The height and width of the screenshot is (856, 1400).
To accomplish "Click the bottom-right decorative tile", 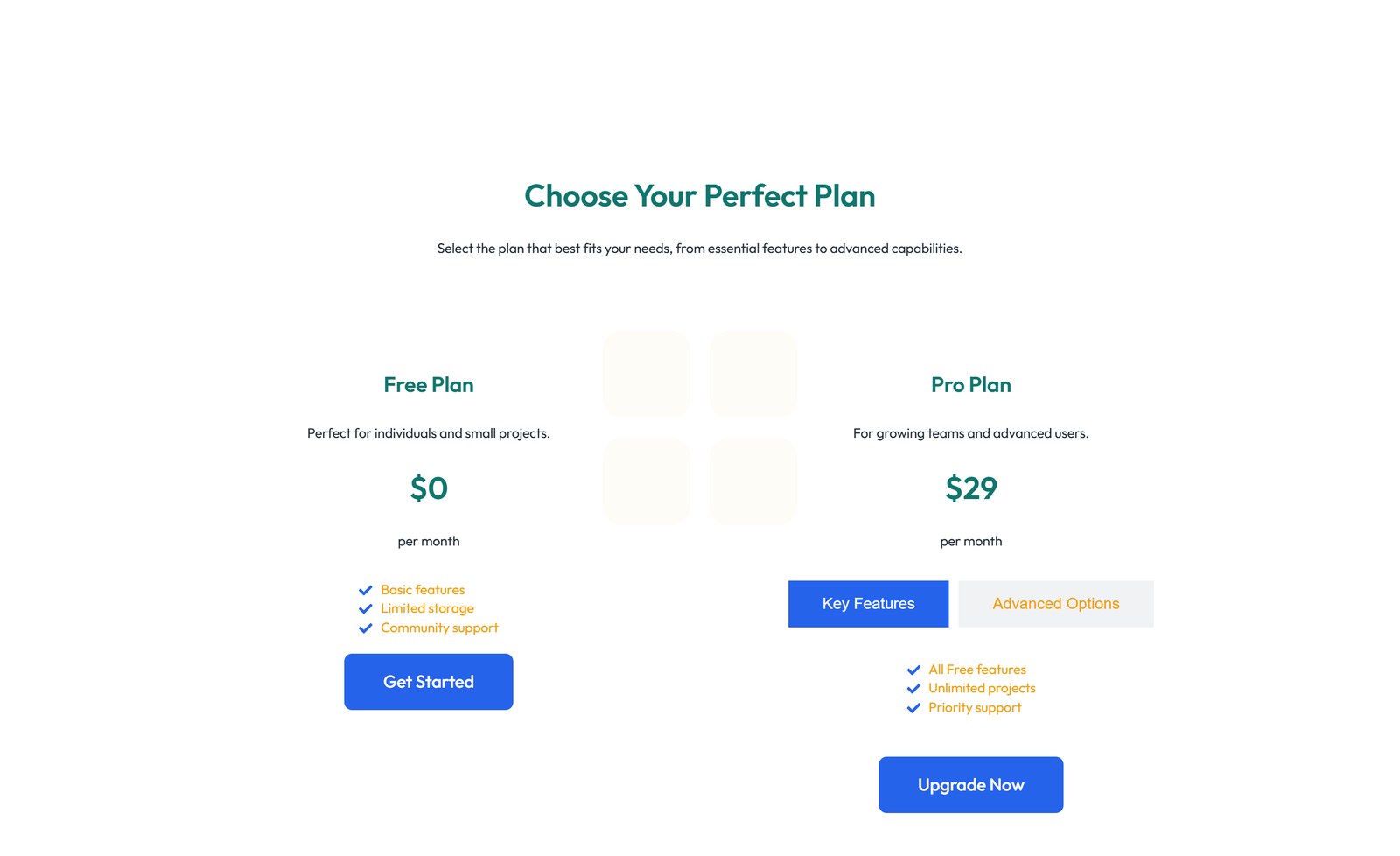I will click(752, 481).
